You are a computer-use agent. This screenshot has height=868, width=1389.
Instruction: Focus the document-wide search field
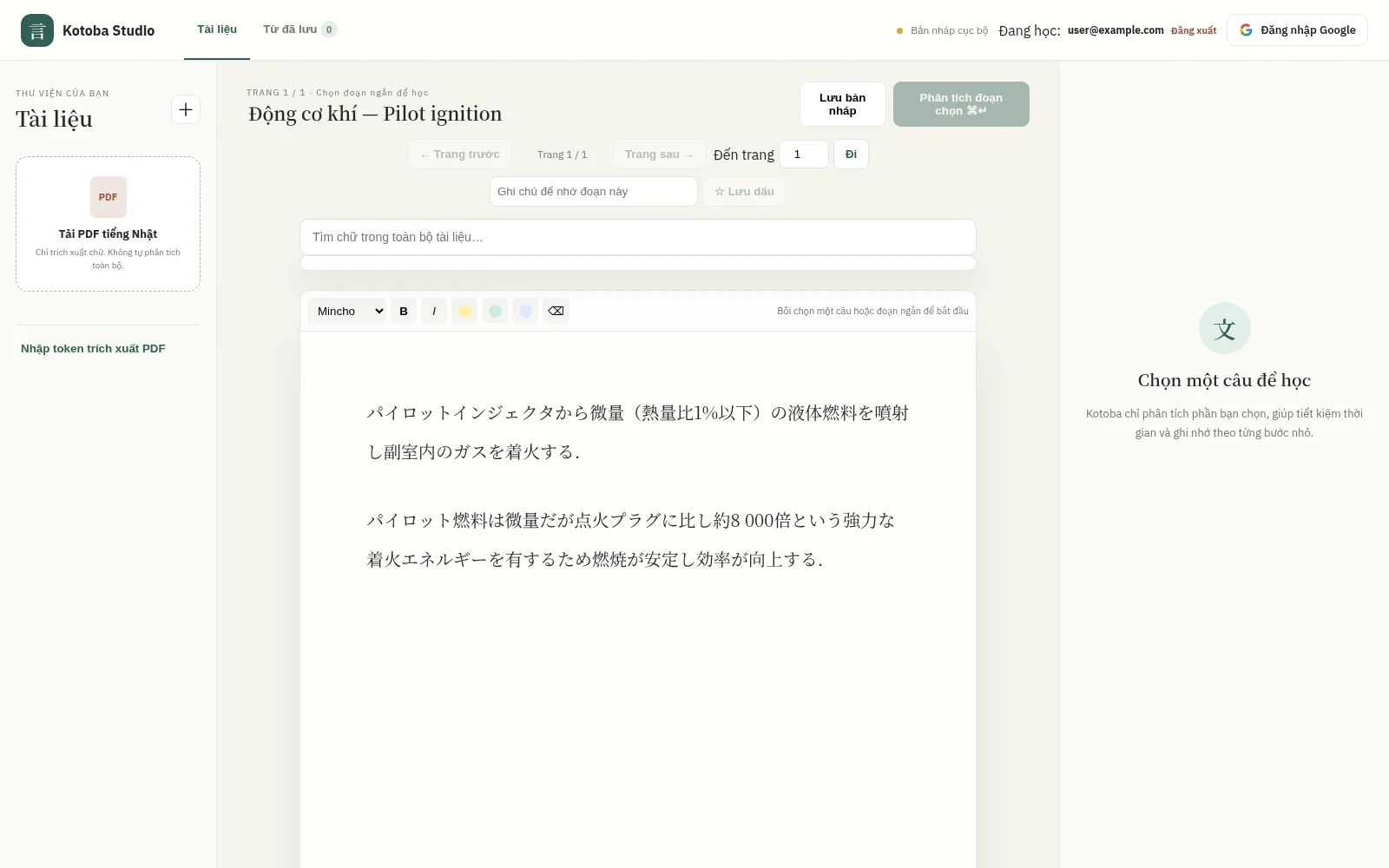[638, 237]
